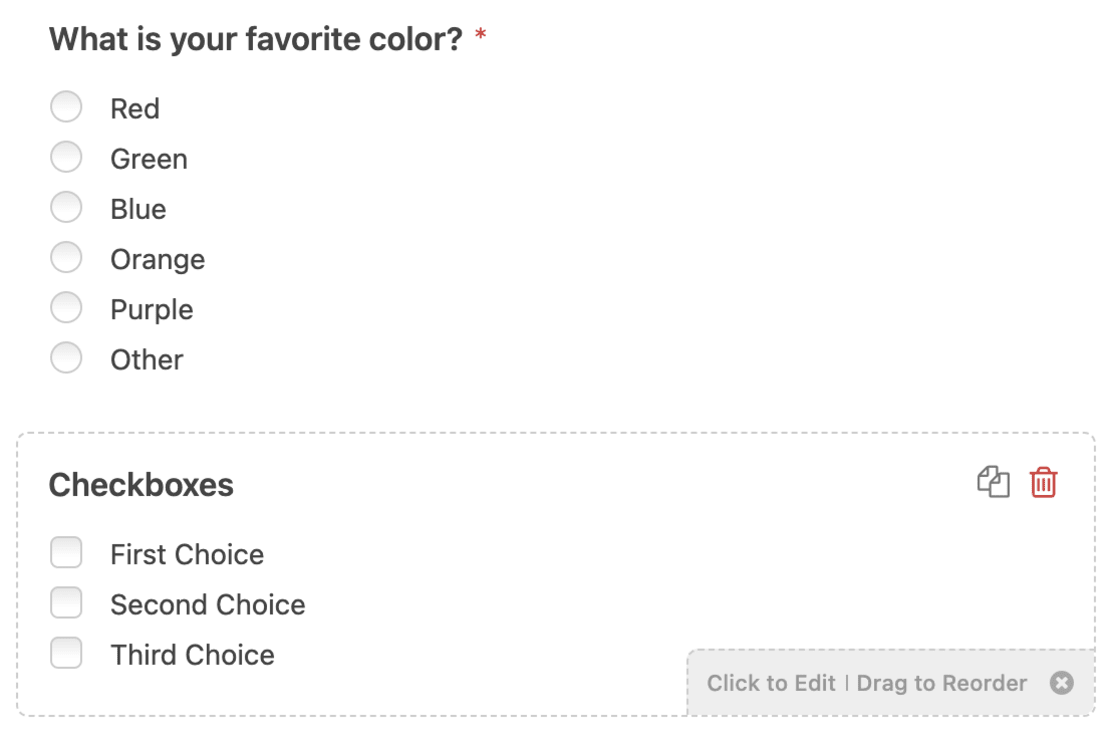Click the favorite color question label
Image resolution: width=1116 pixels, height=741 pixels.
pos(255,40)
